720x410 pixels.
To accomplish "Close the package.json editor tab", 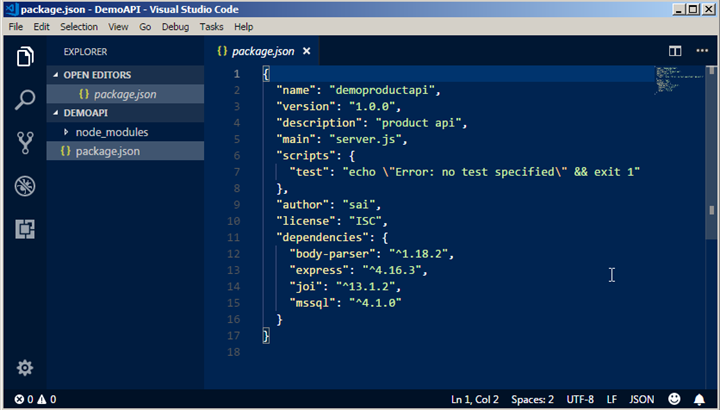I will [306, 51].
